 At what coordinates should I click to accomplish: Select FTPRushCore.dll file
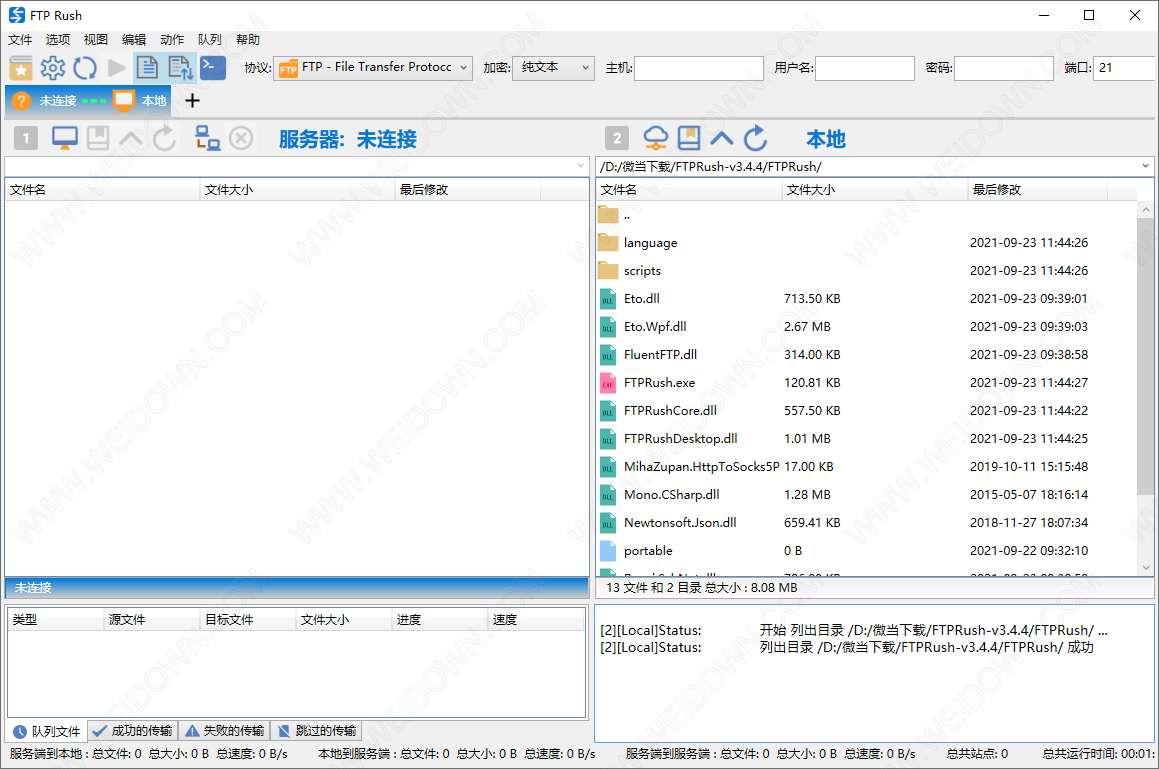coord(866,411)
